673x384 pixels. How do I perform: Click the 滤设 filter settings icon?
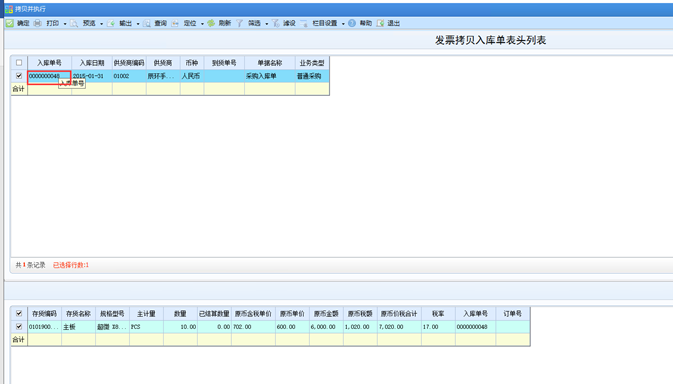(276, 23)
